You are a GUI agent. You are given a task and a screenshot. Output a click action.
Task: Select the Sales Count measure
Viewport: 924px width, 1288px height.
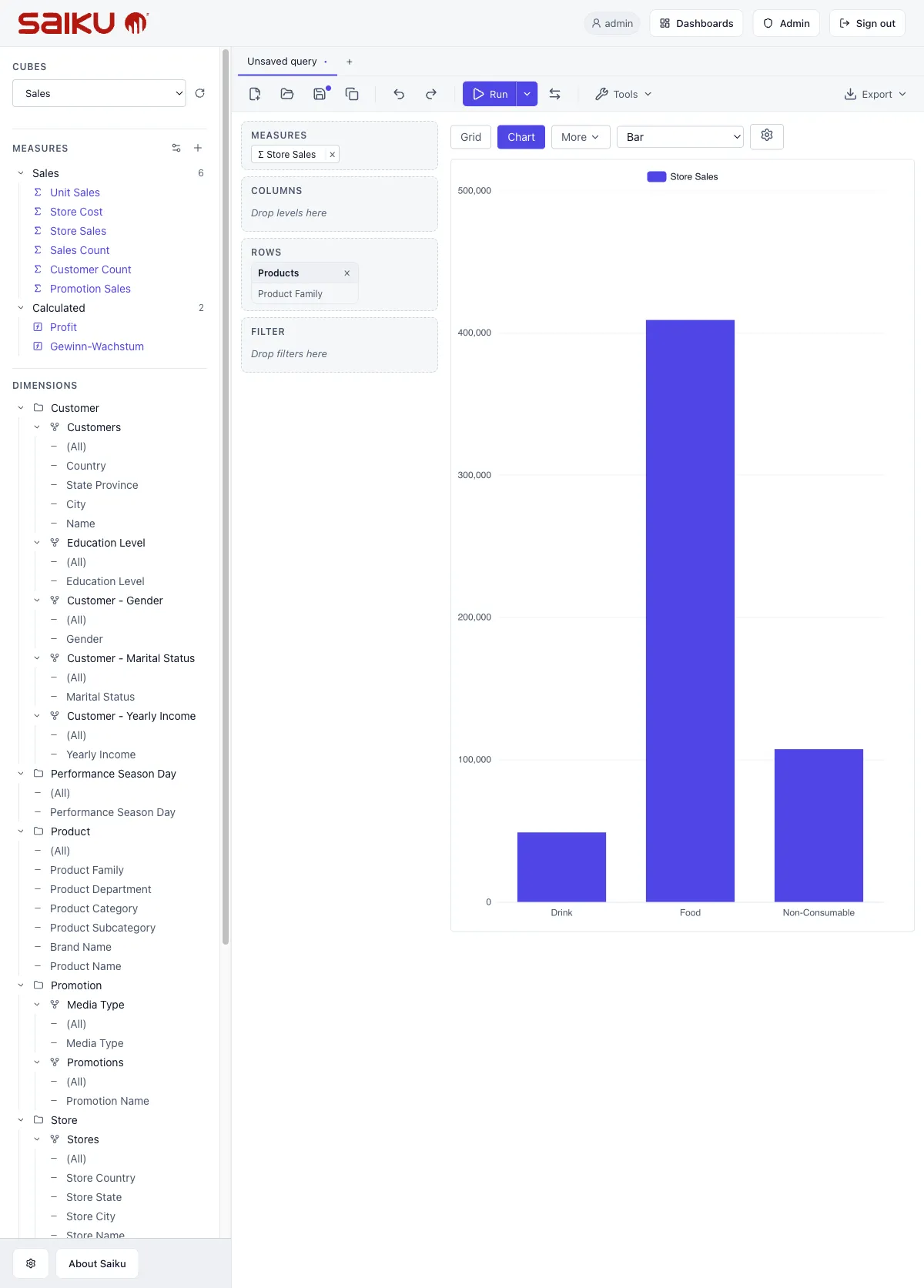point(79,250)
